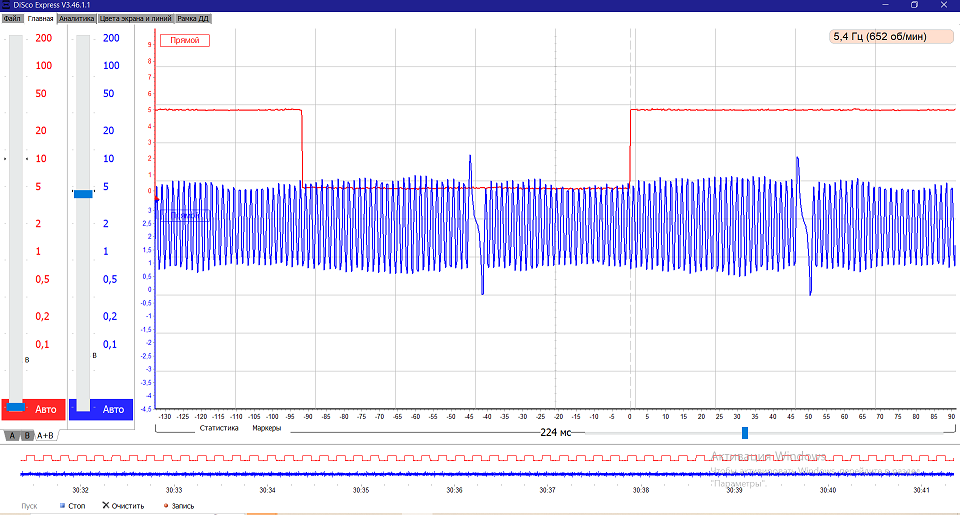Click the Пуск start control
Screen dimensions: 960x515
pos(29,506)
